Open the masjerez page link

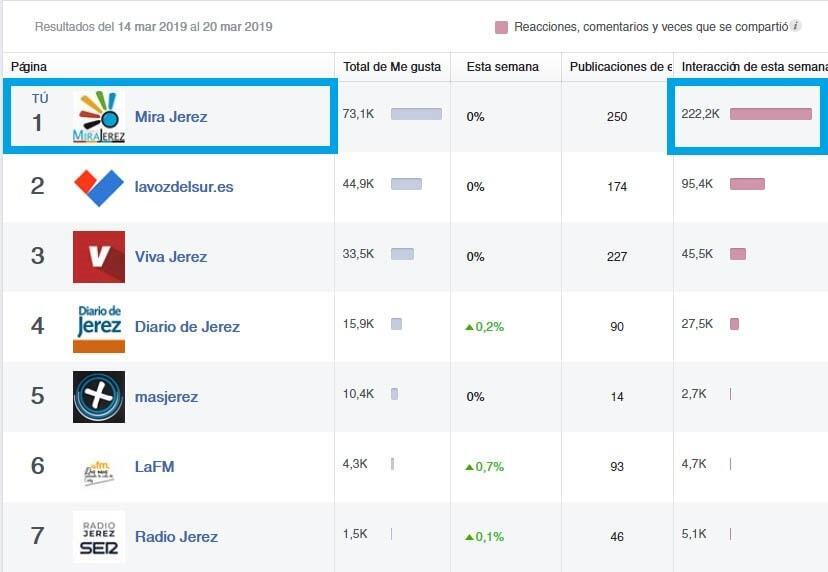(166, 397)
